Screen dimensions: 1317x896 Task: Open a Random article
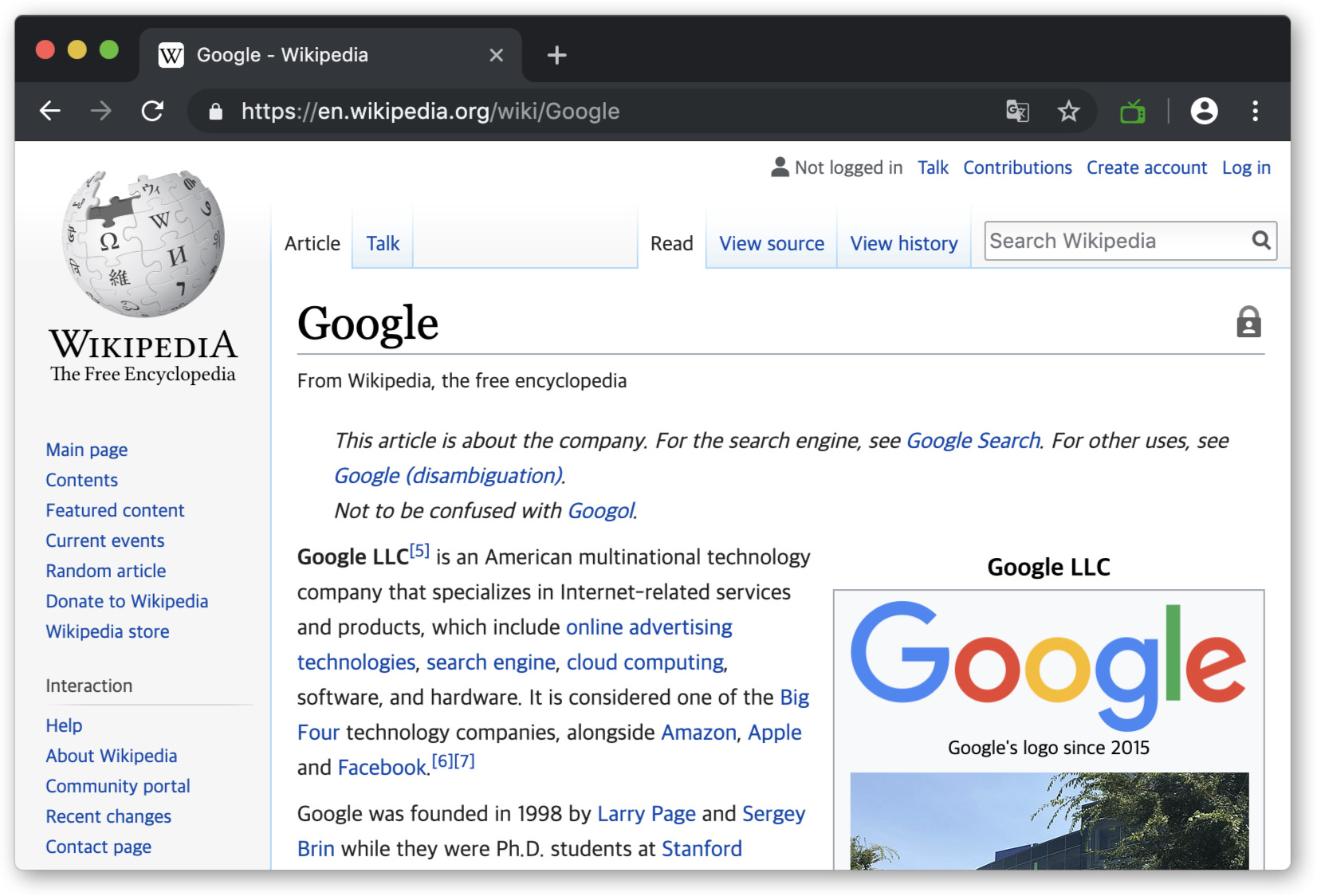tap(106, 571)
